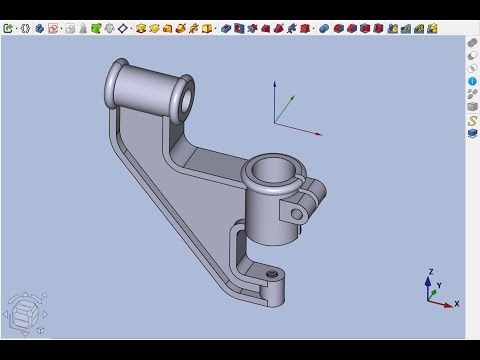Rotate view left using navigation cube left arrow
This screenshot has height=360, width=480.
5,314
